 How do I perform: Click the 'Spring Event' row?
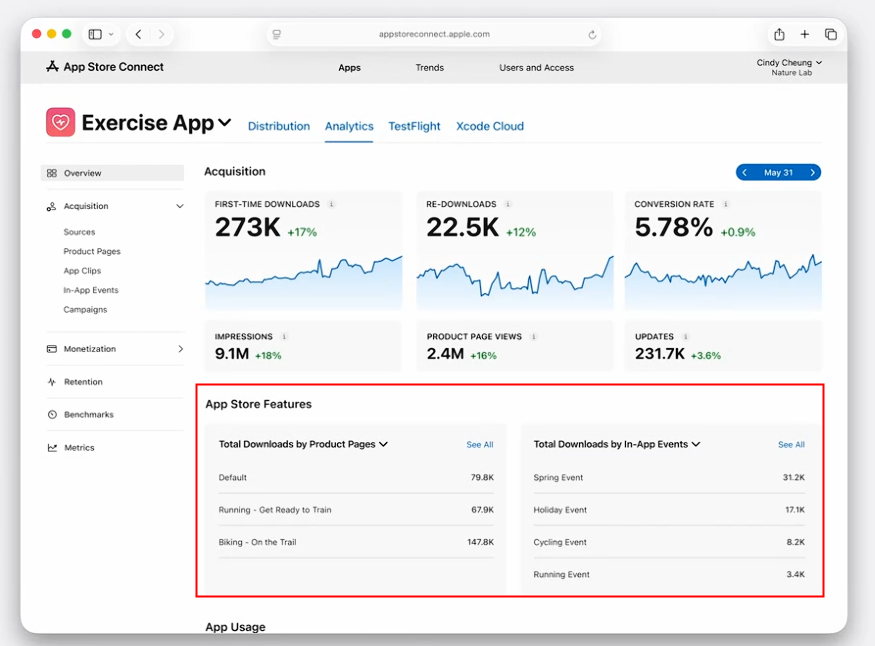[669, 478]
